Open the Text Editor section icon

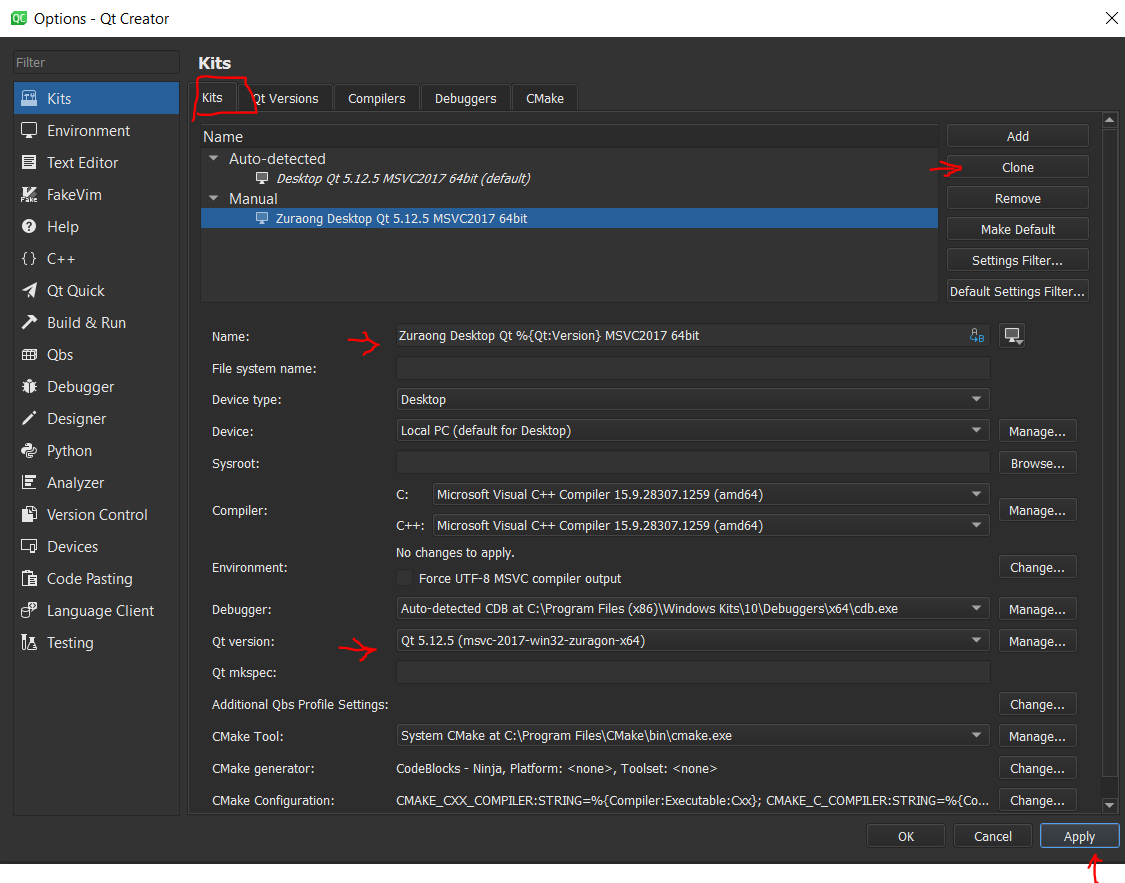29,162
